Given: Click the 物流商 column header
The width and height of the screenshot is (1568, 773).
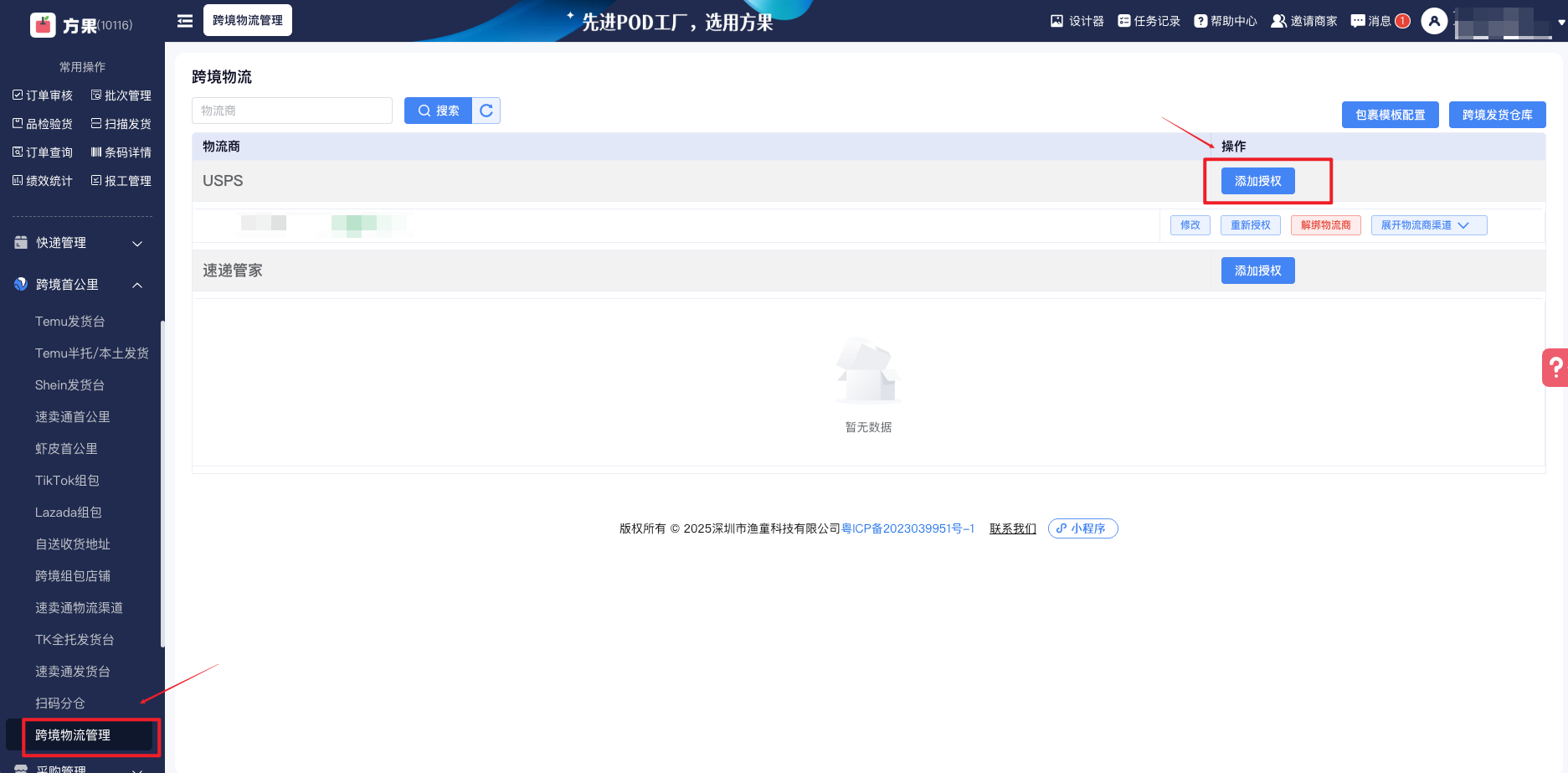Looking at the screenshot, I should (221, 147).
